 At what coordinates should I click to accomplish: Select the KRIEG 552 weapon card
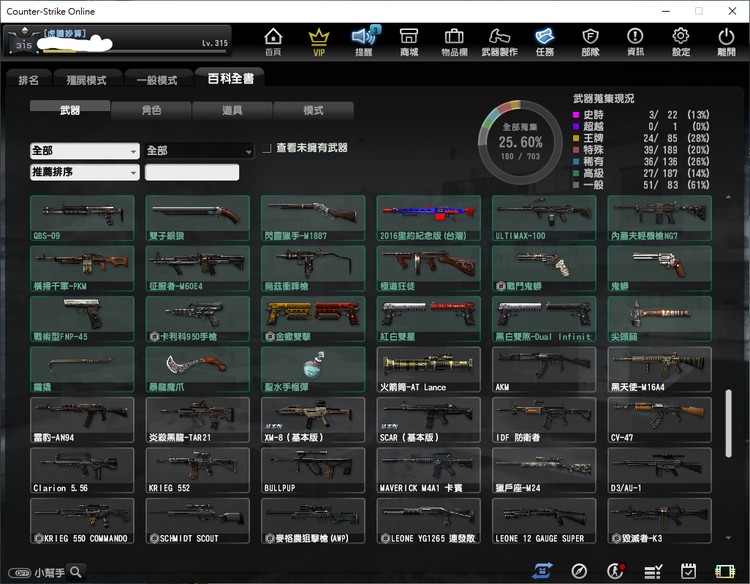point(198,471)
